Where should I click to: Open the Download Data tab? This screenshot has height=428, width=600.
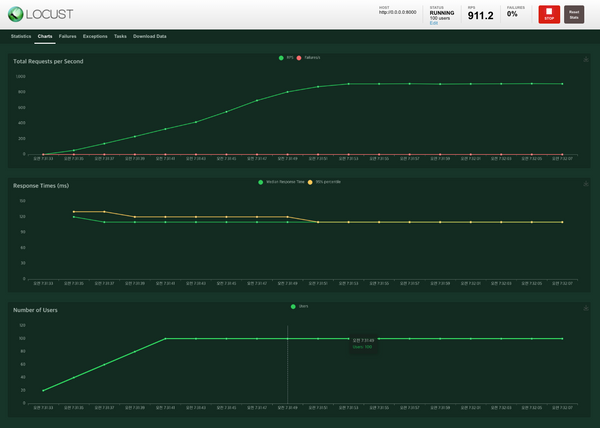150,35
